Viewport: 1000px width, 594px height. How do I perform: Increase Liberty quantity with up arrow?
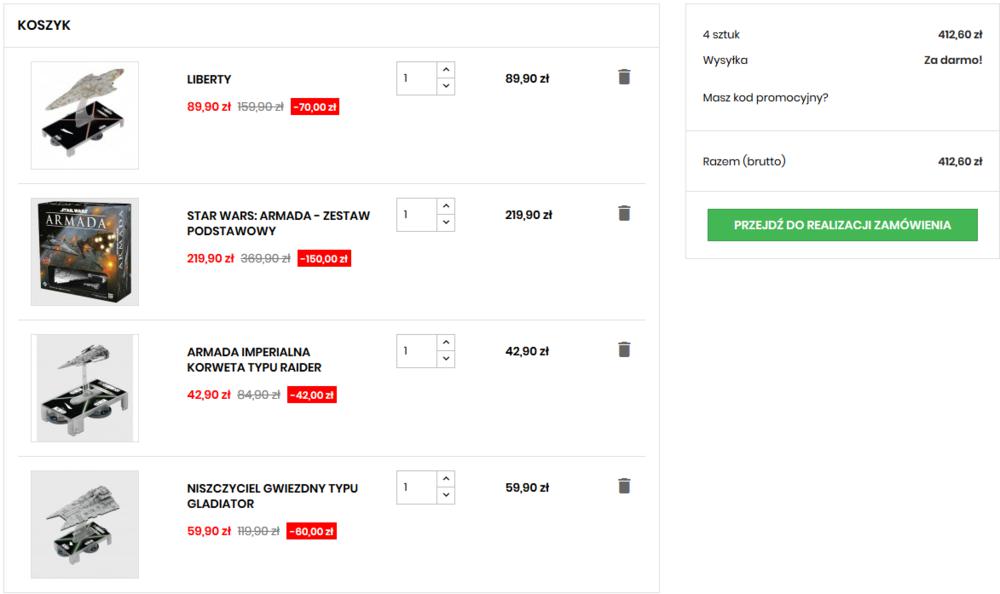coord(446,70)
